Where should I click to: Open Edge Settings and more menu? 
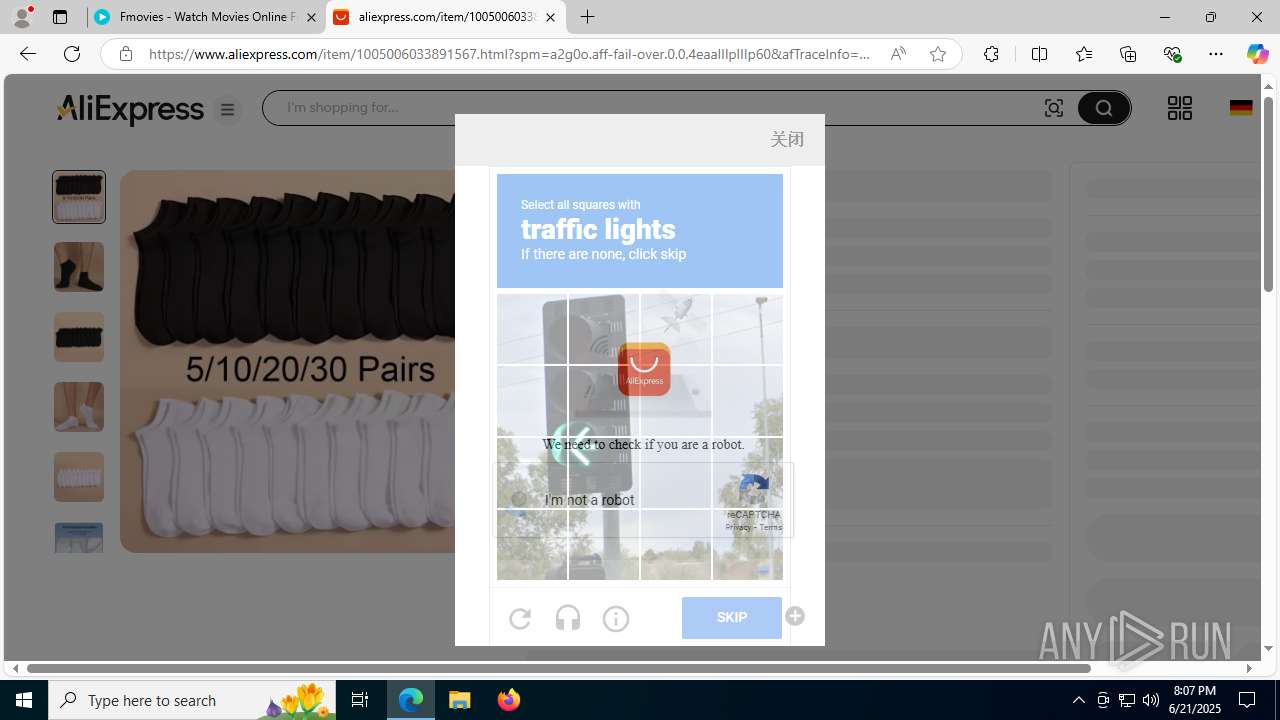1216,54
